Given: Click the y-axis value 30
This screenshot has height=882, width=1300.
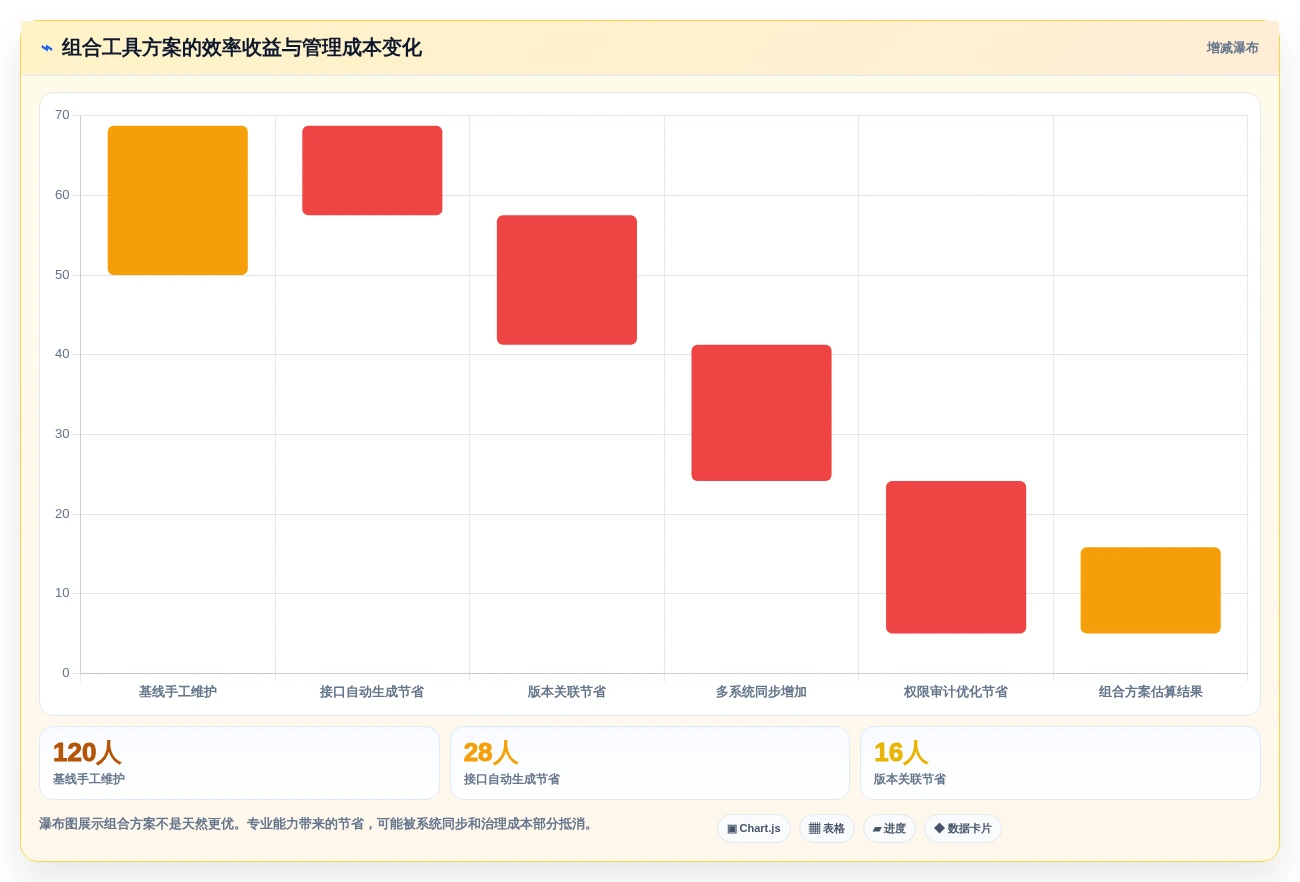Looking at the screenshot, I should [62, 434].
